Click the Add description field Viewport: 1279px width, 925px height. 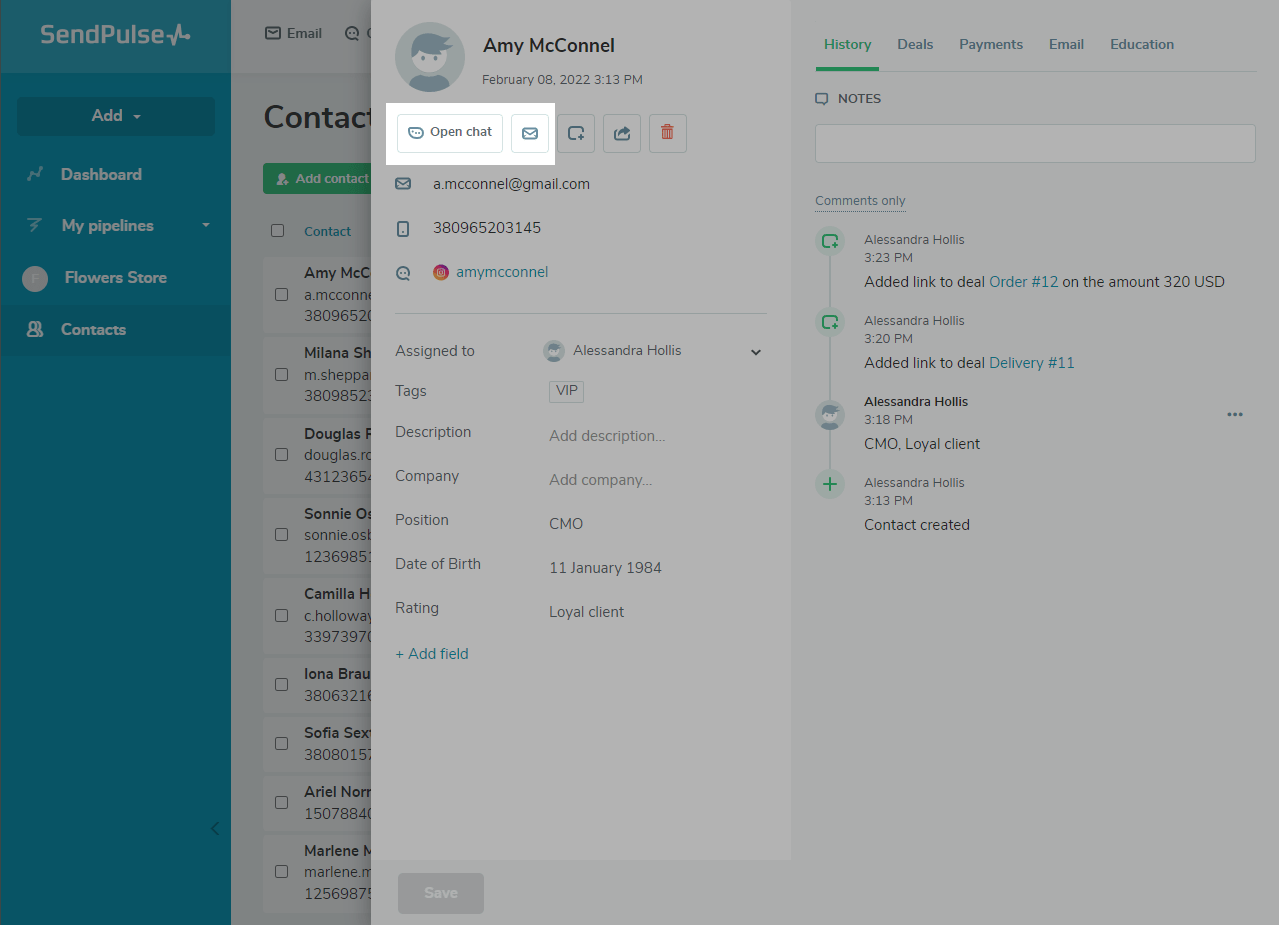click(607, 436)
